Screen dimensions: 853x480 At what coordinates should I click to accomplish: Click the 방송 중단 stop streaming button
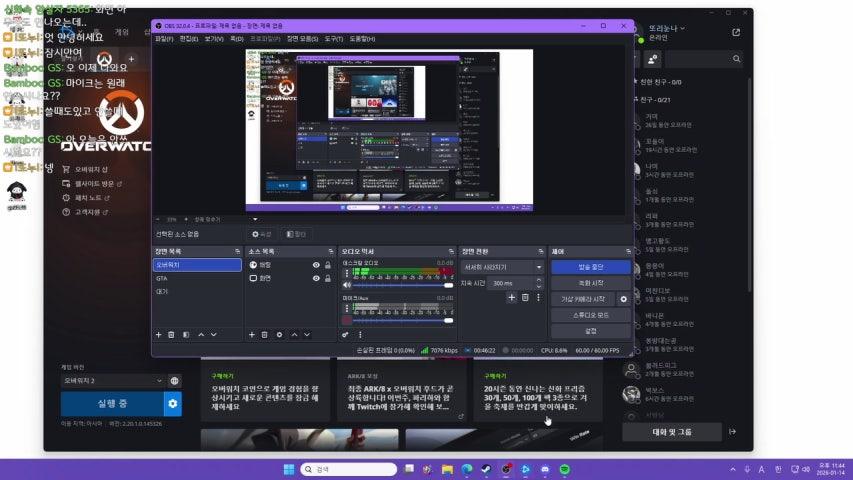(x=590, y=267)
